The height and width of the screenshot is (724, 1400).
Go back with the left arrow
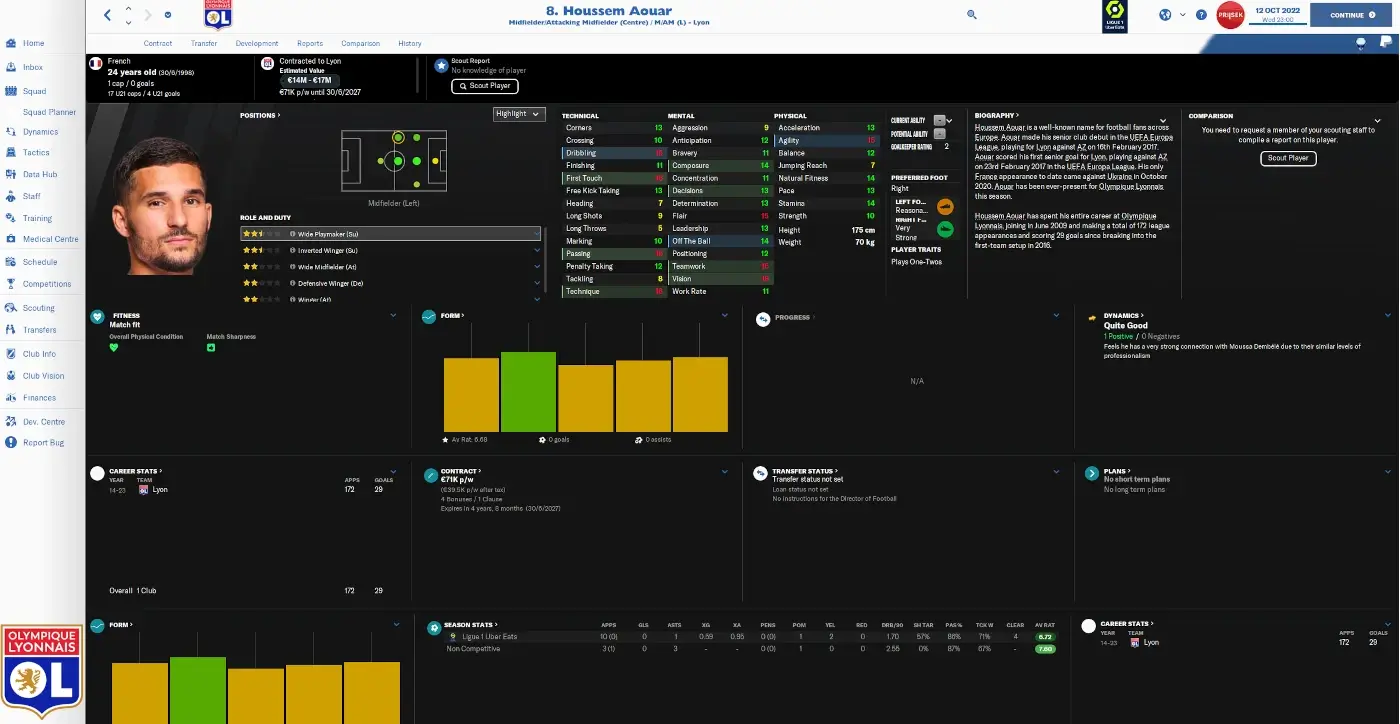pyautogui.click(x=108, y=15)
